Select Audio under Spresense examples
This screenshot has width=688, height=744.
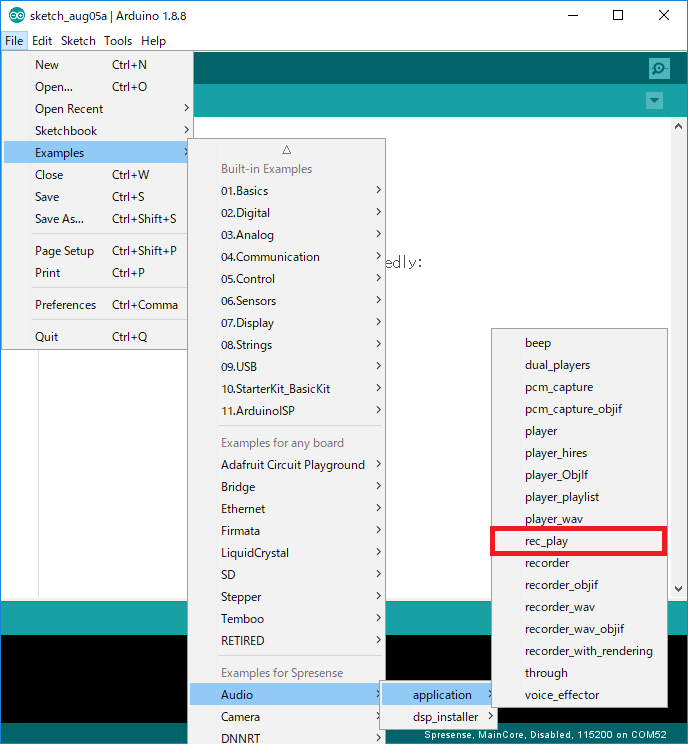[286, 695]
